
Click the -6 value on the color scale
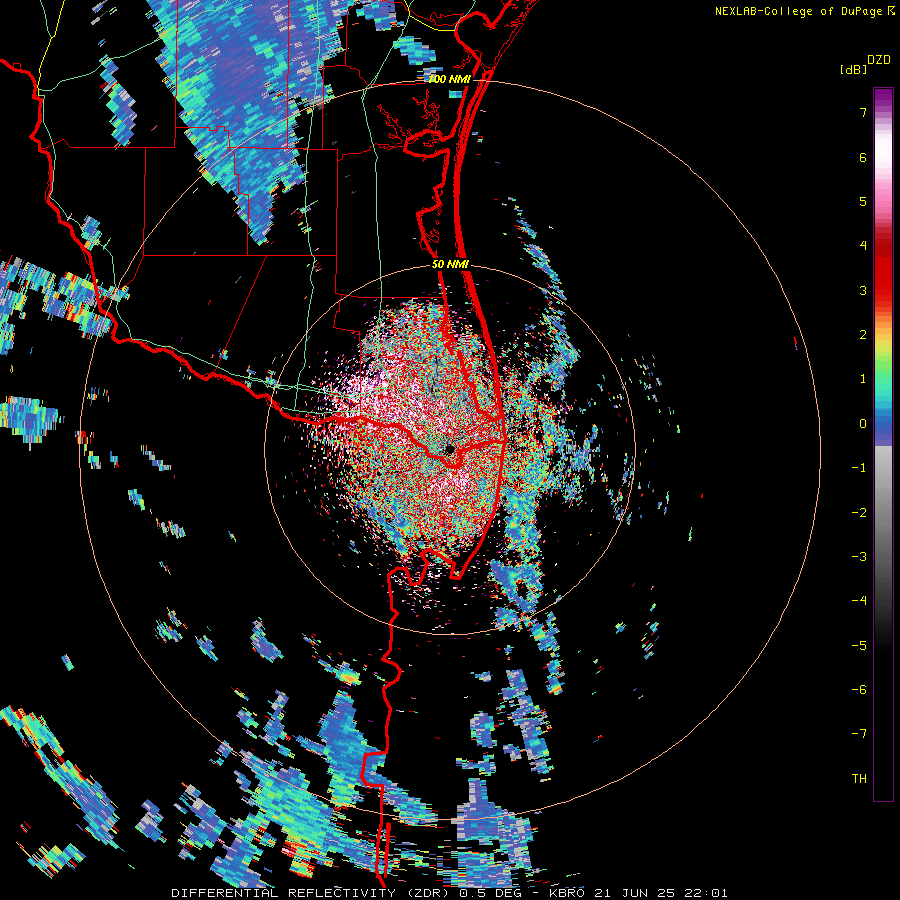(x=859, y=690)
